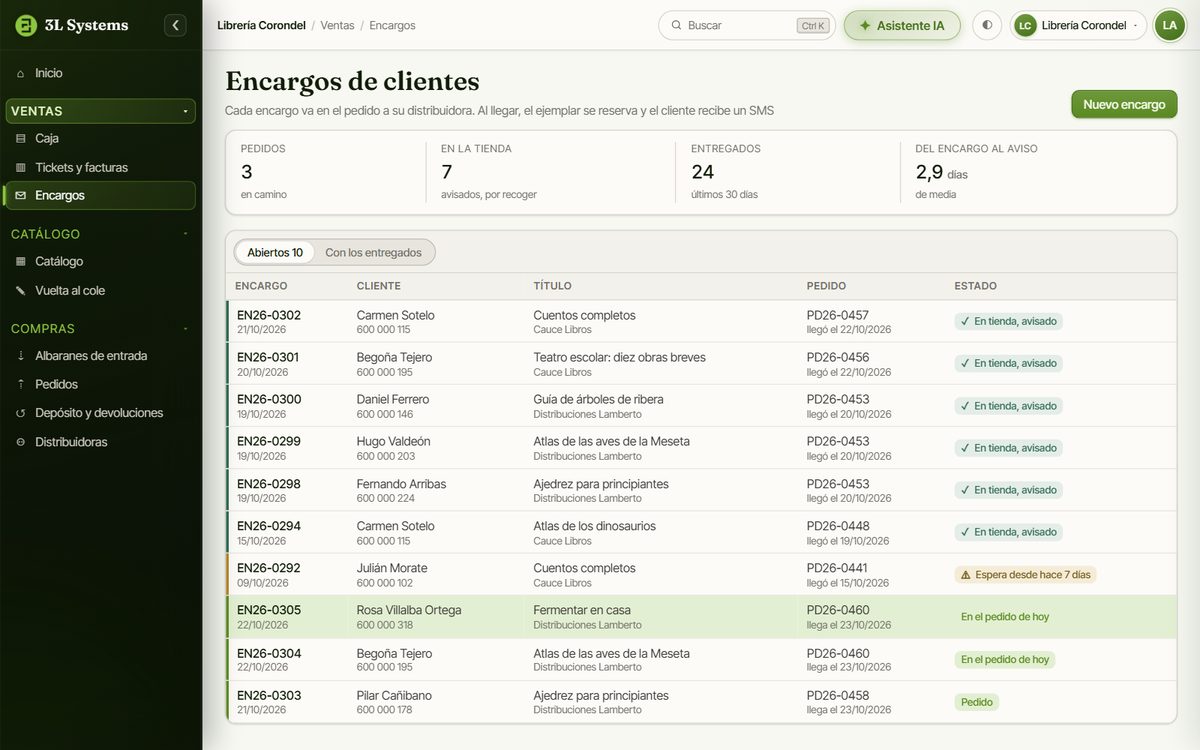Open Tickets y facturas
Image resolution: width=1200 pixels, height=750 pixels.
point(101,167)
